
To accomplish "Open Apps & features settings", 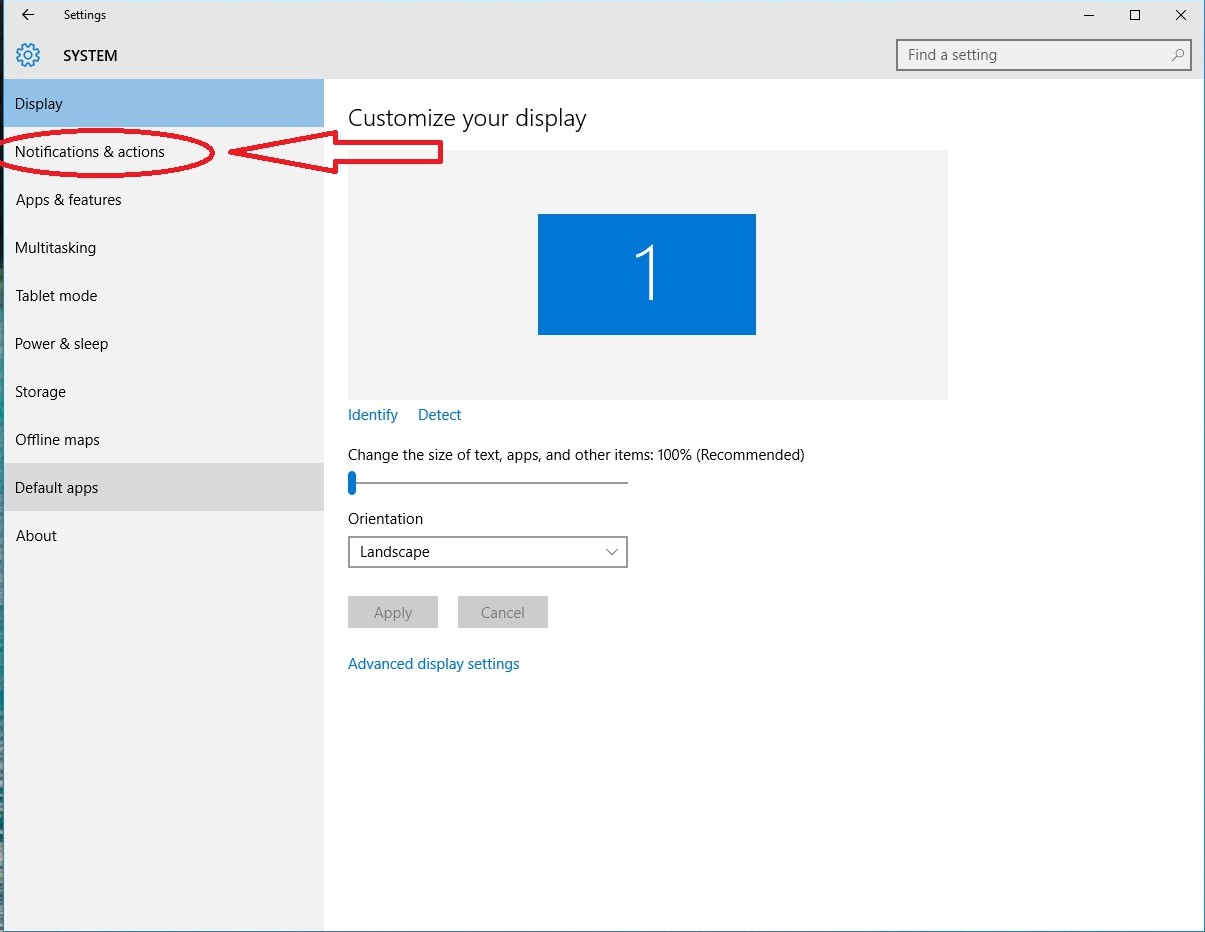I will coord(164,200).
